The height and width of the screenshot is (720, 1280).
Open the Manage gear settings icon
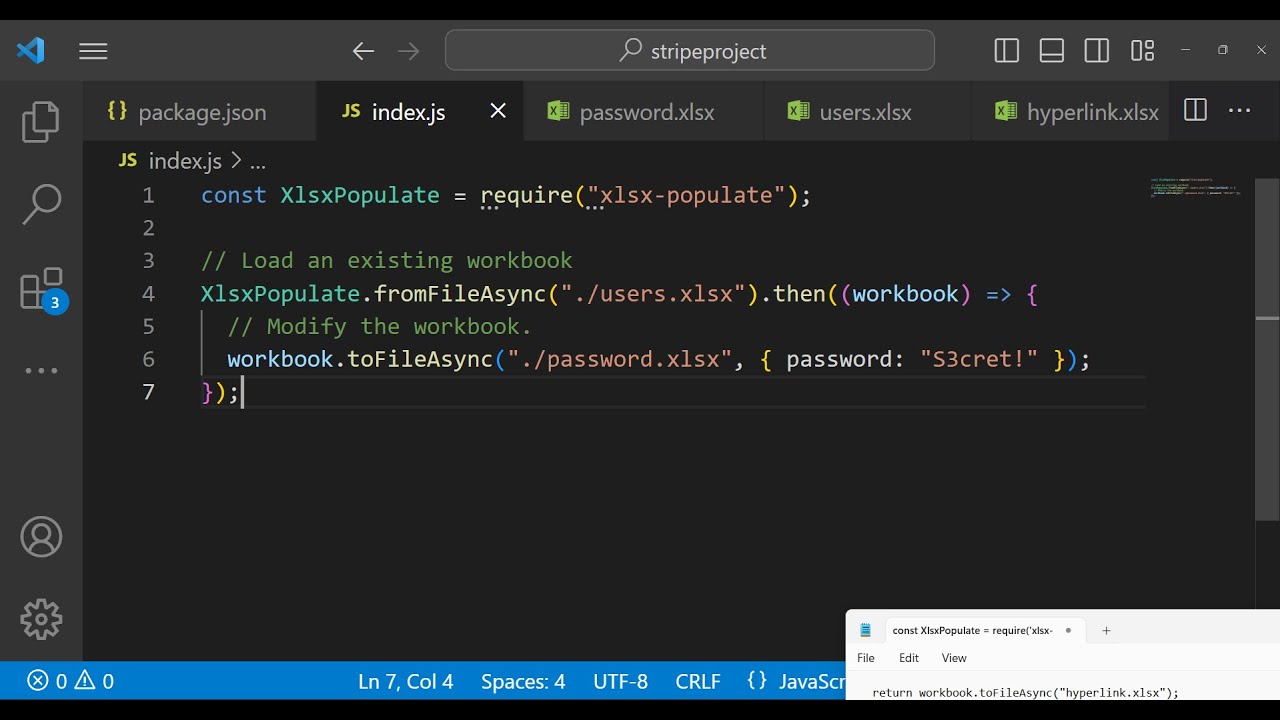(x=41, y=619)
